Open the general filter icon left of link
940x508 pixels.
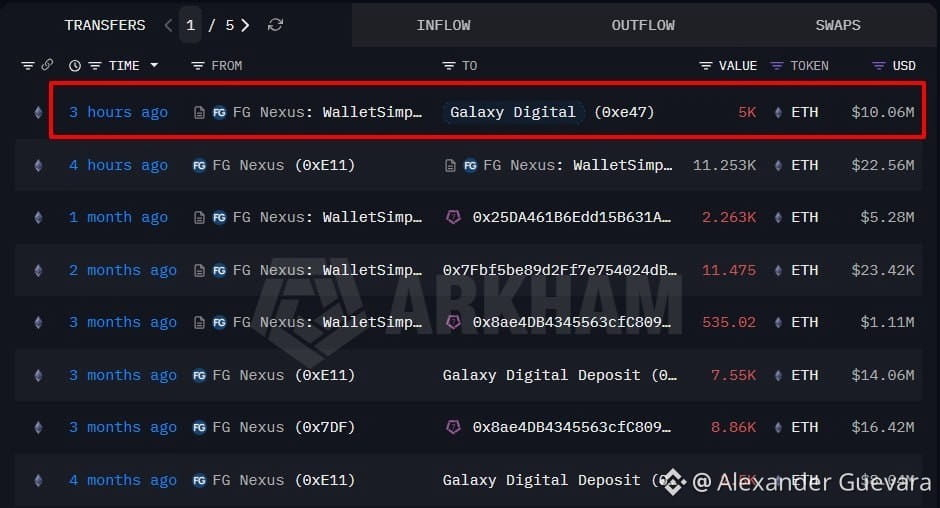[28, 65]
